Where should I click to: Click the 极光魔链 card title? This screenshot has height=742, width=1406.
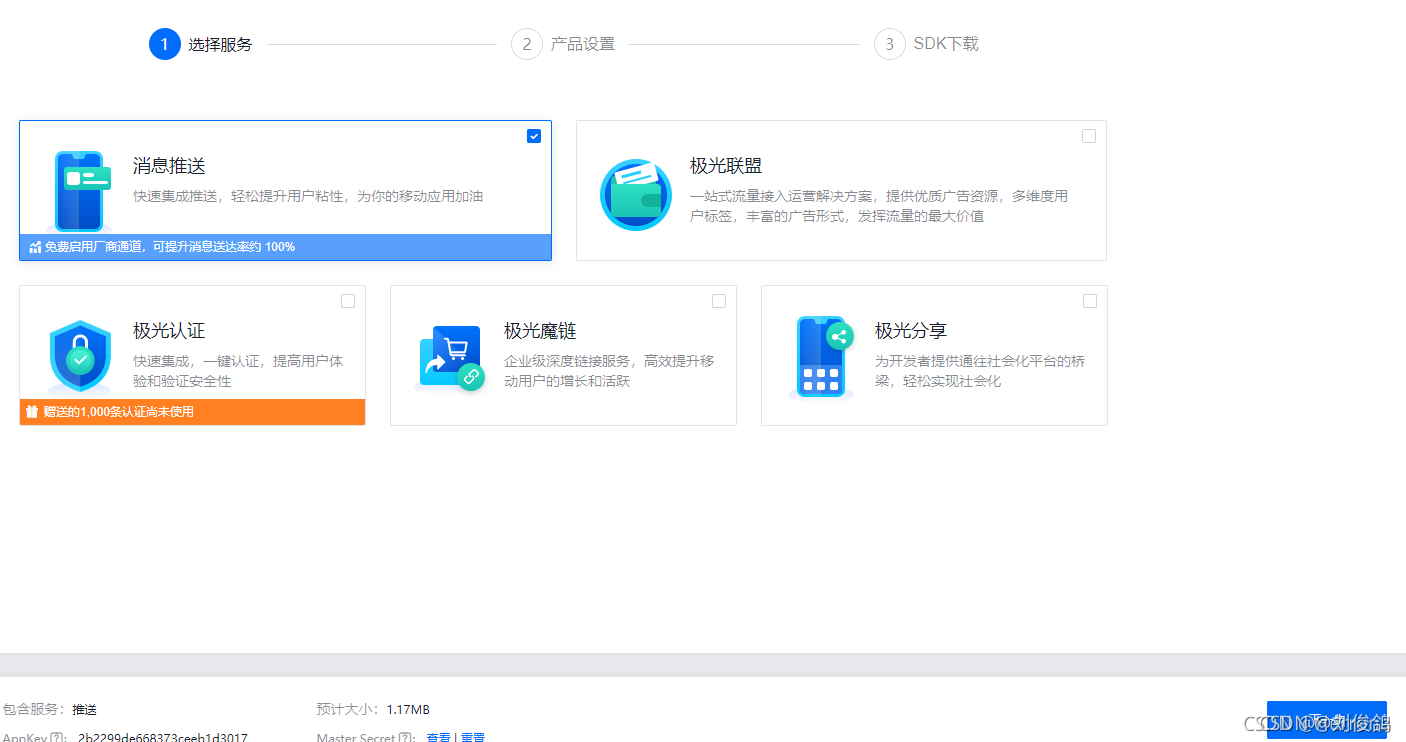tap(540, 331)
